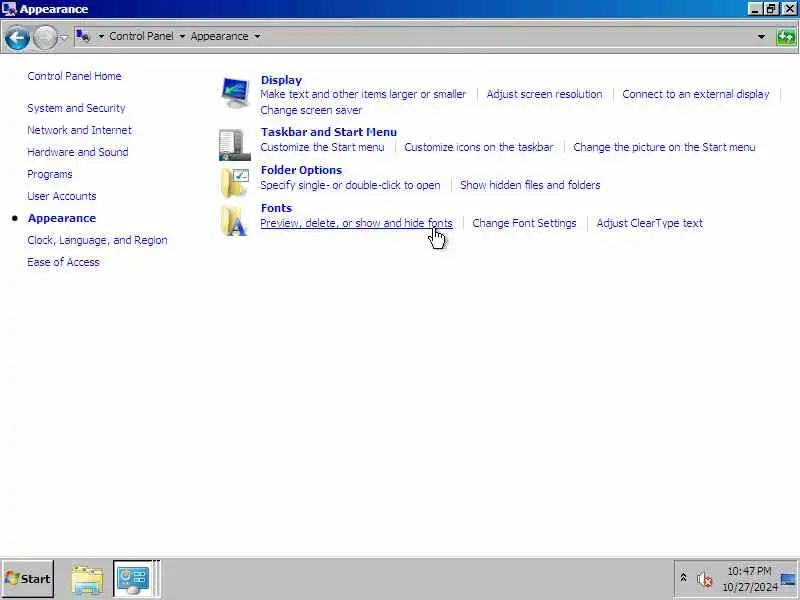Click the Forward navigation arrow button
This screenshot has width=800, height=600.
(x=45, y=37)
